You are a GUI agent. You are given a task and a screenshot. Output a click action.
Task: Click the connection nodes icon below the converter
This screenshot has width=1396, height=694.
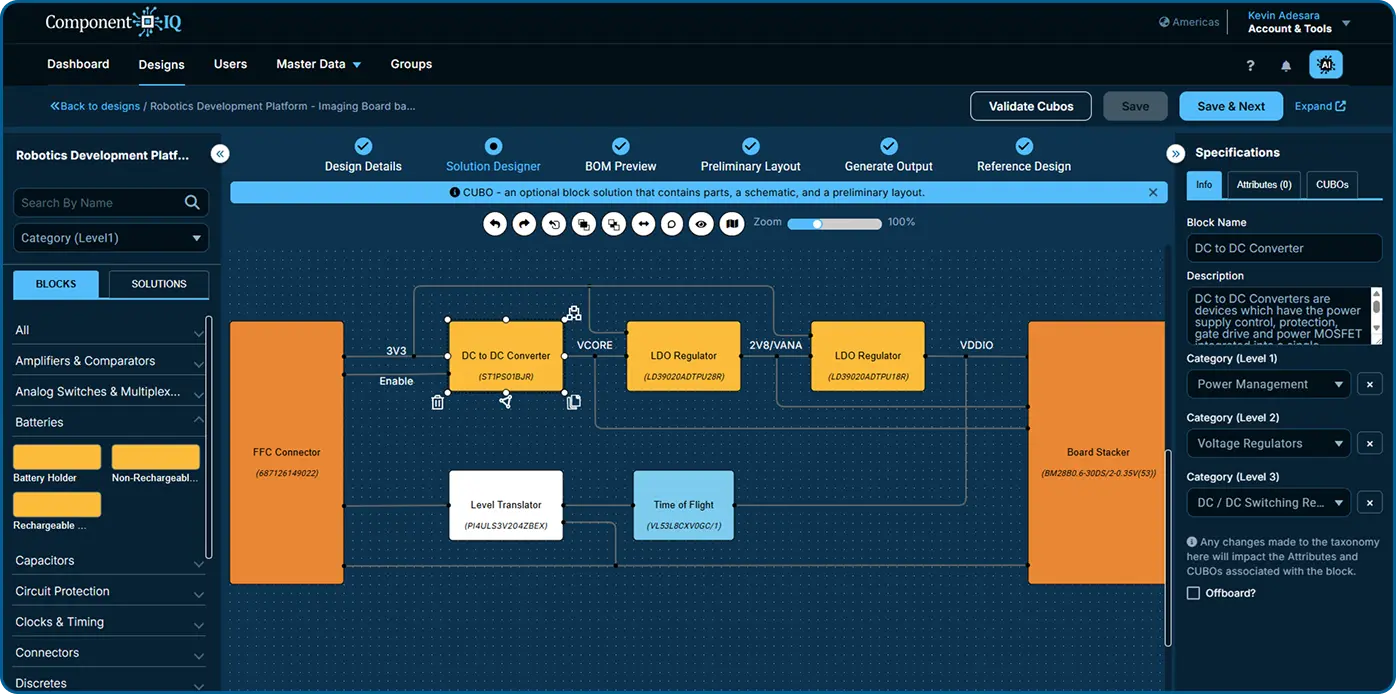pos(505,401)
